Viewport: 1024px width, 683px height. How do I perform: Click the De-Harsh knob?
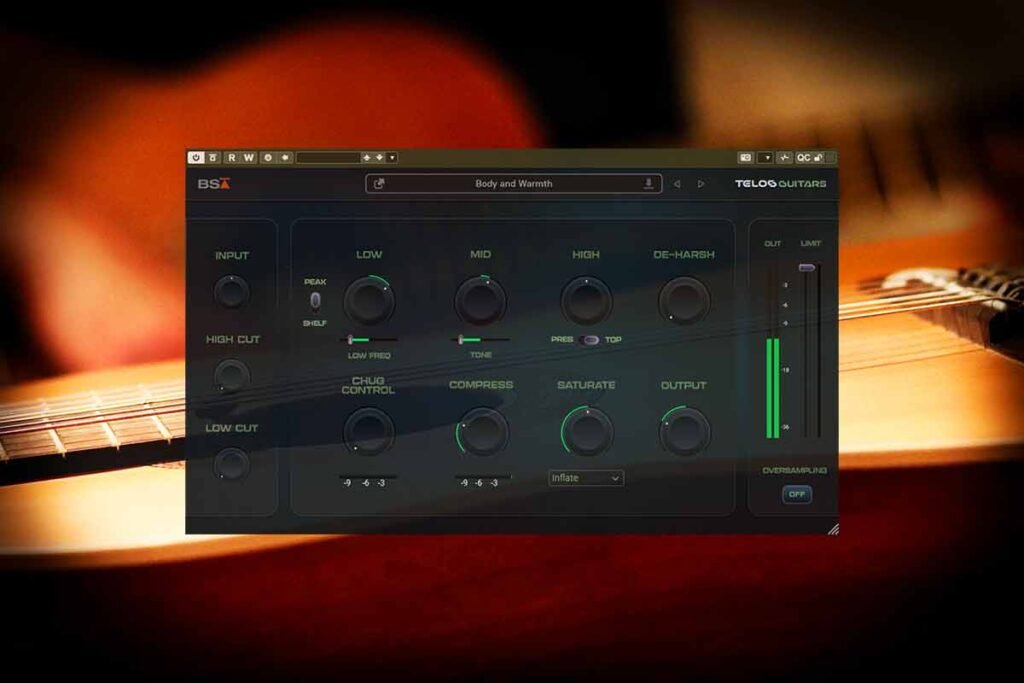tap(684, 301)
